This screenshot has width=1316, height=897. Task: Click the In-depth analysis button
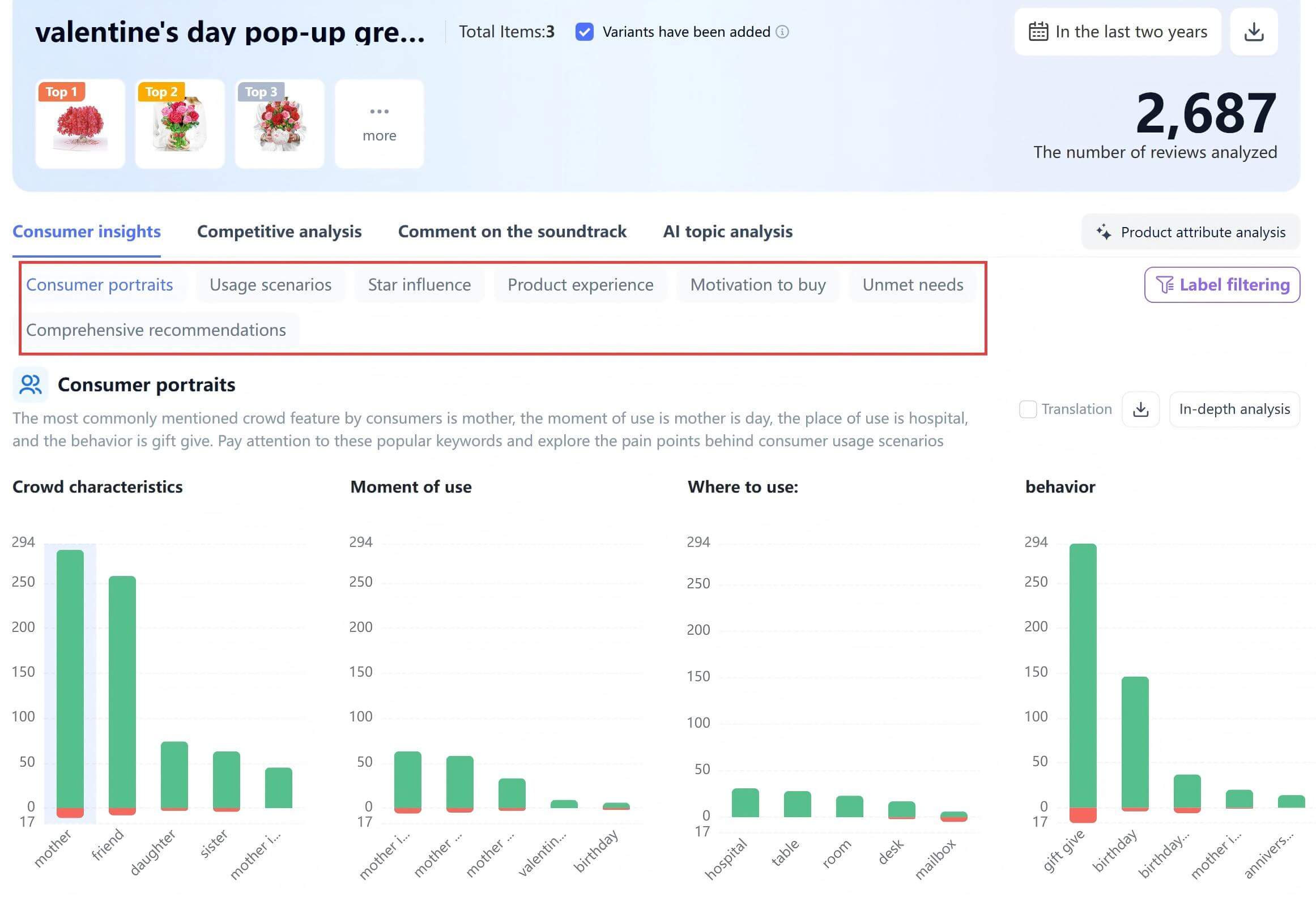(1234, 409)
